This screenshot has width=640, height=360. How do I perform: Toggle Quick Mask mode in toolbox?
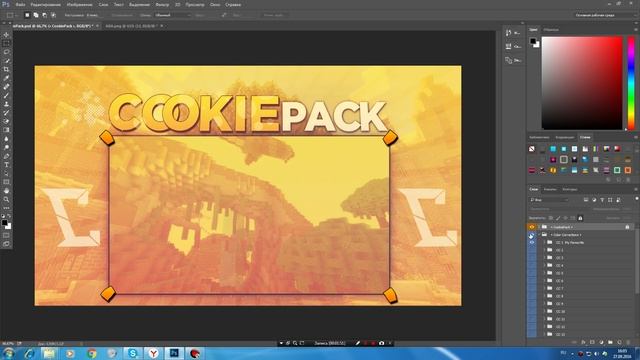click(6, 236)
